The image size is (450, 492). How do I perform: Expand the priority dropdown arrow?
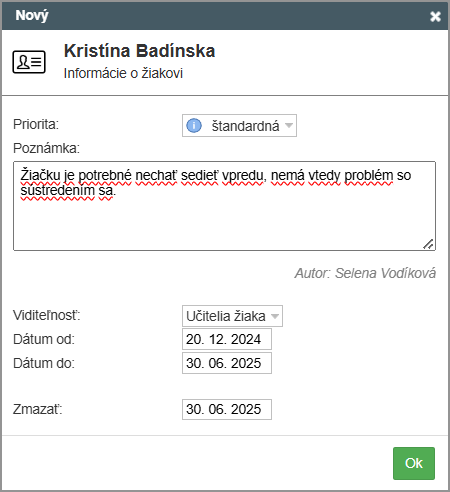pos(289,126)
